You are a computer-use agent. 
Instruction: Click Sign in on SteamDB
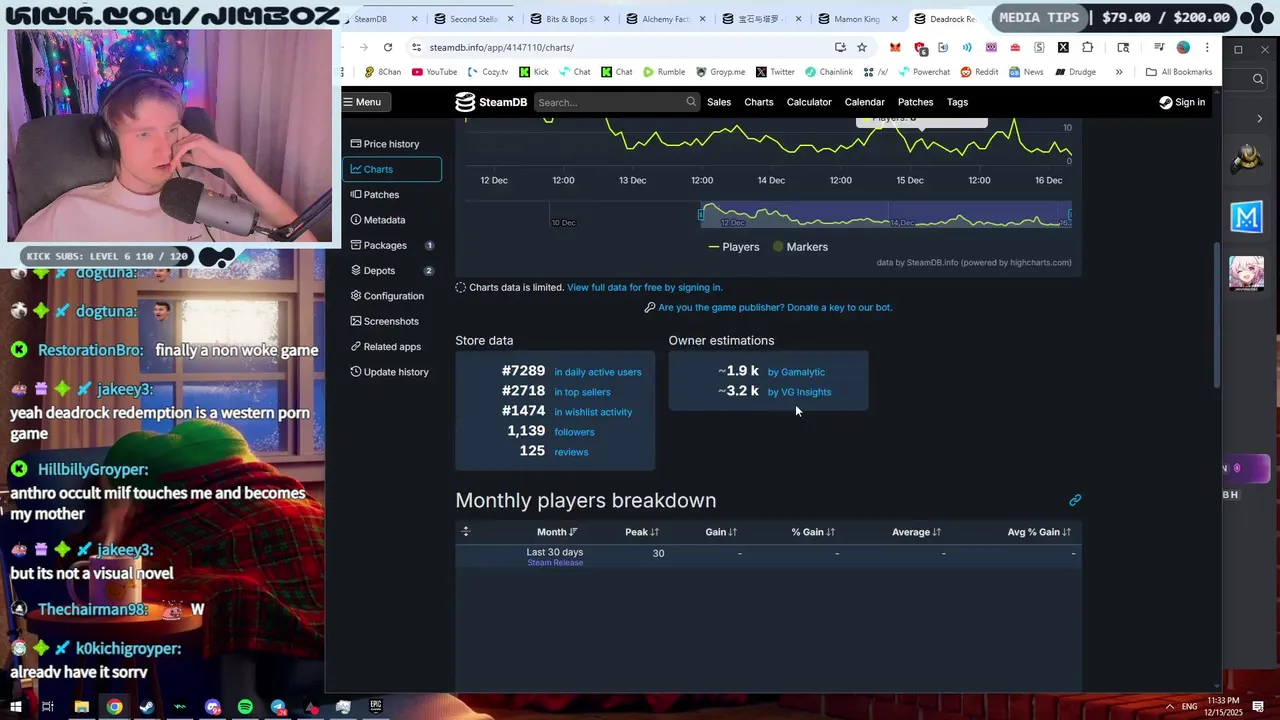pos(1182,102)
